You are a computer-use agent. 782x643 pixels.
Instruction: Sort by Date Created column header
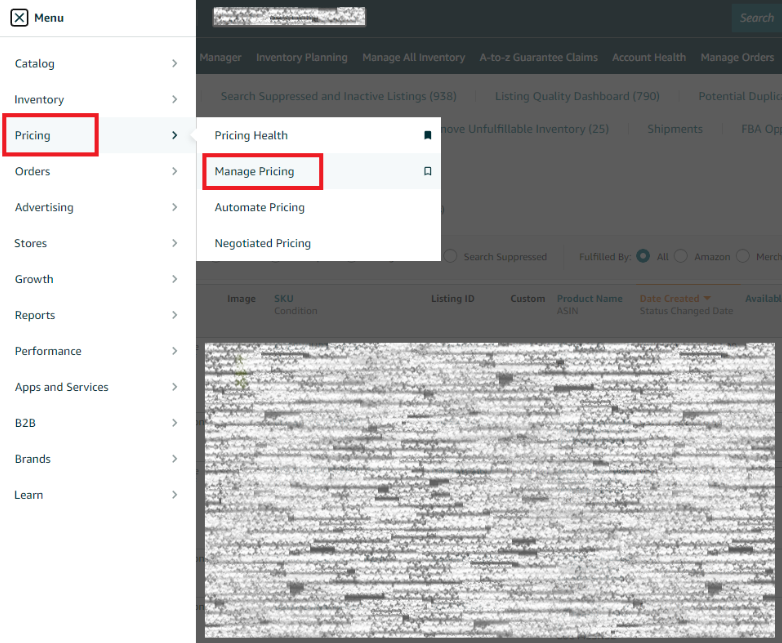point(675,298)
